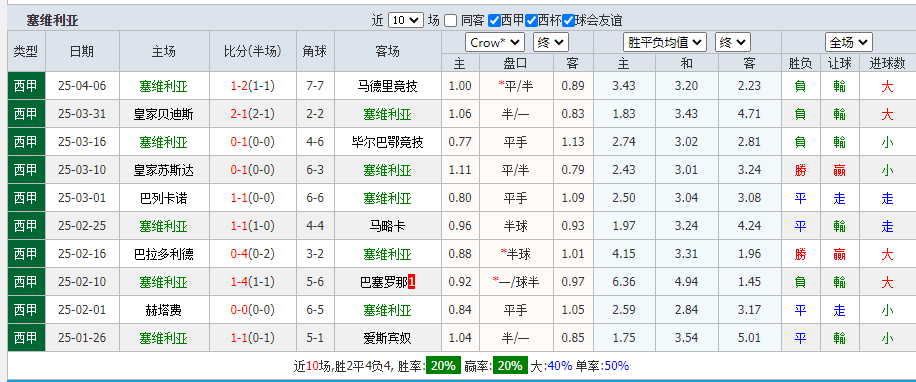The height and width of the screenshot is (382, 916).
Task: Click the 进球数 column header
Action: pos(887,63)
